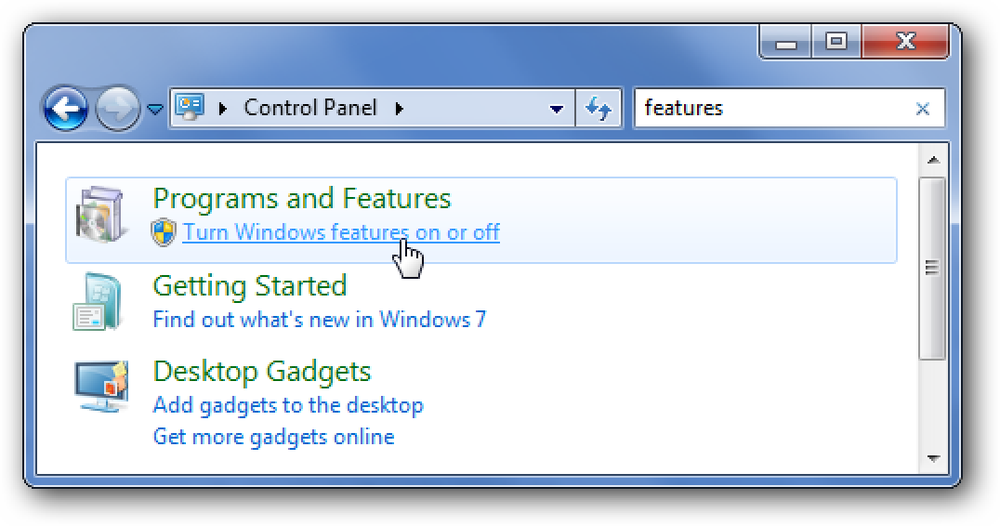Expand the arrow before Control Panel breadcrumb

tap(223, 108)
